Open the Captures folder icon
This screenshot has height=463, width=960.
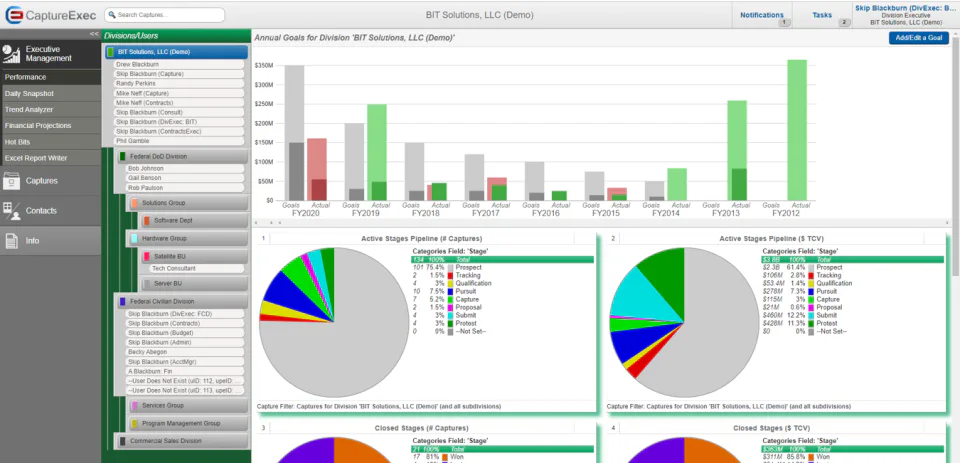(x=12, y=181)
